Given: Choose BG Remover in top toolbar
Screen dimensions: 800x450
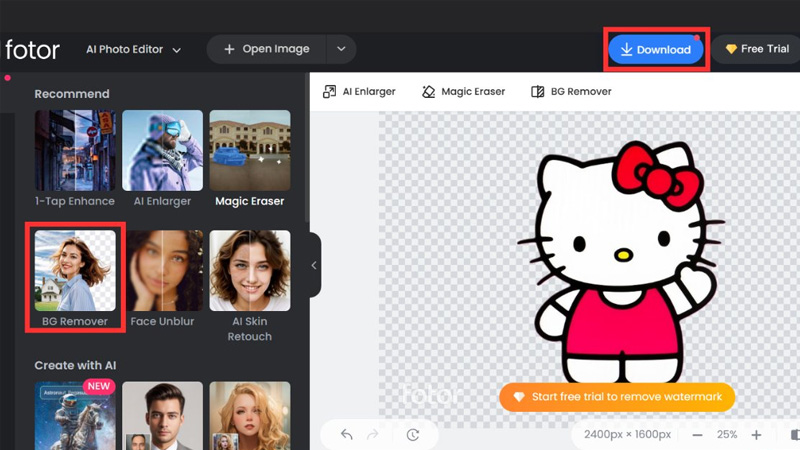Looking at the screenshot, I should (x=571, y=91).
